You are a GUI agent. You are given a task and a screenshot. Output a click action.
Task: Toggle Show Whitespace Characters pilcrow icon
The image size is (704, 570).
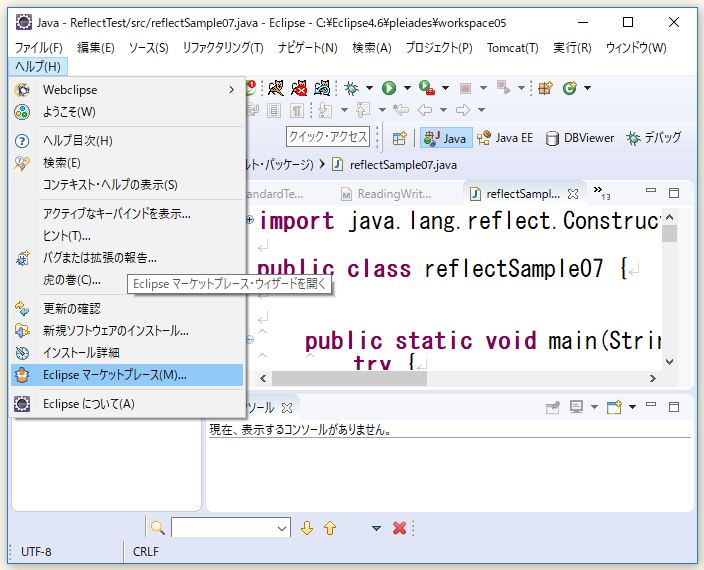[297, 110]
